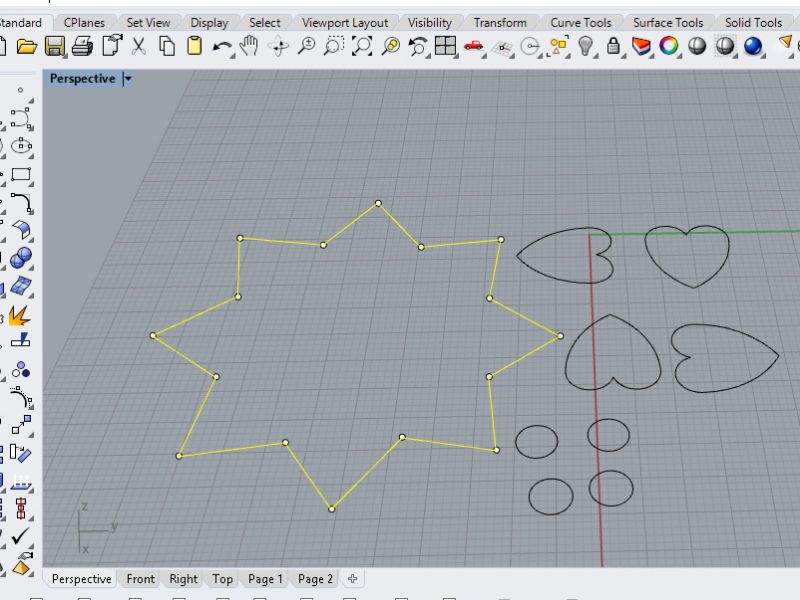Switch to the Transform toolbar tab
The height and width of the screenshot is (600, 800).
pos(500,23)
